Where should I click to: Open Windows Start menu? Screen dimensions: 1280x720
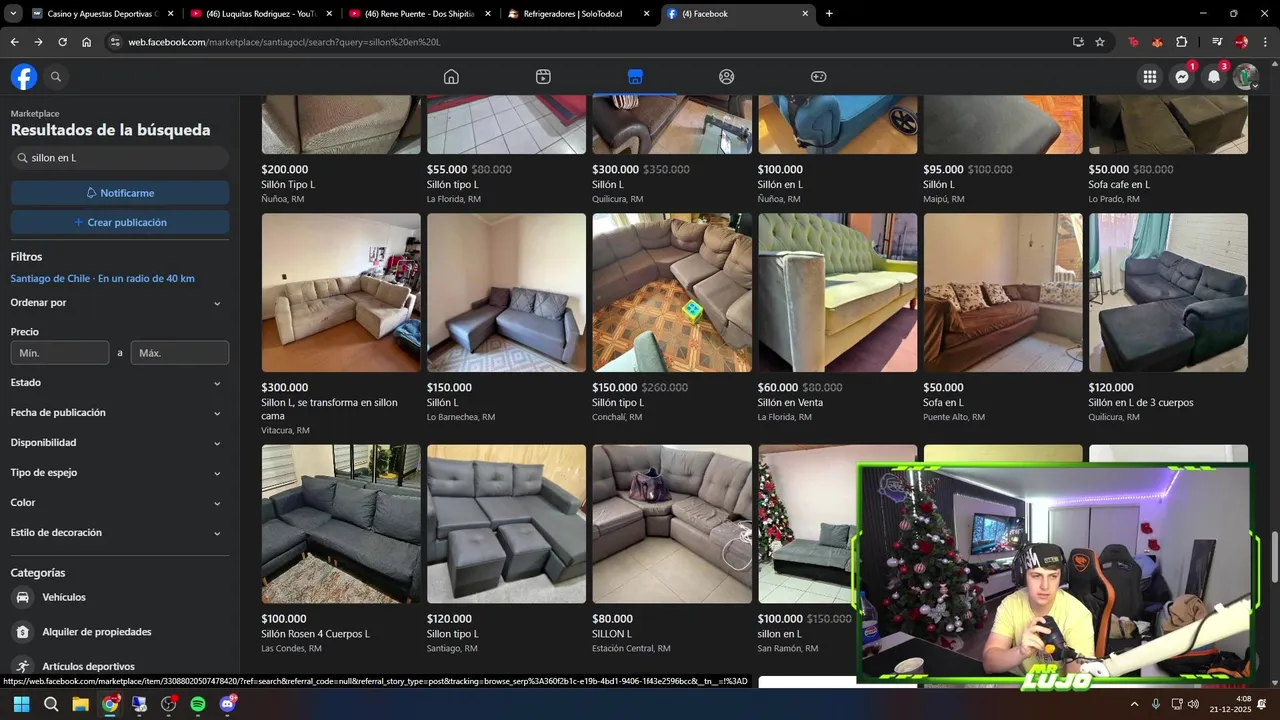pyautogui.click(x=21, y=704)
